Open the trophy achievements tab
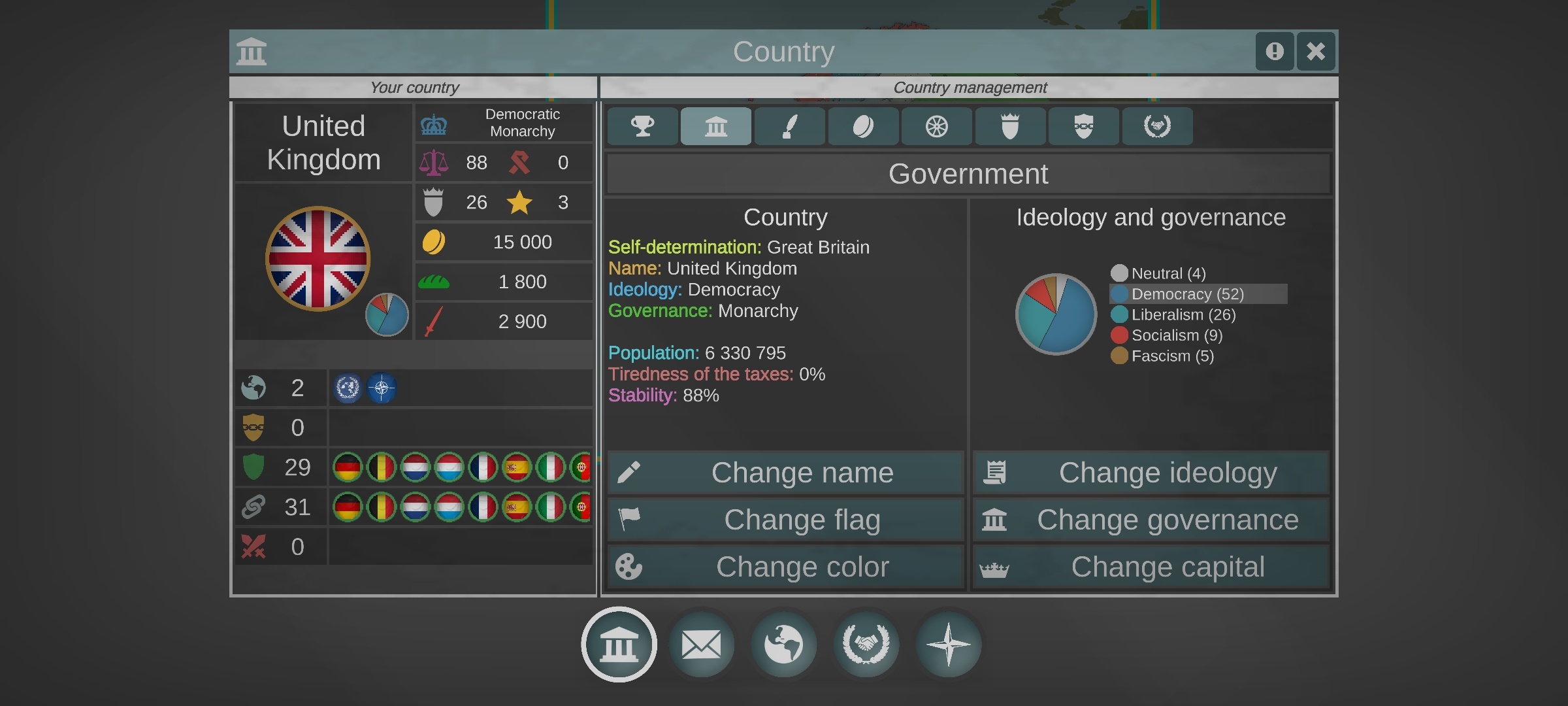This screenshot has width=1568, height=706. click(x=642, y=126)
